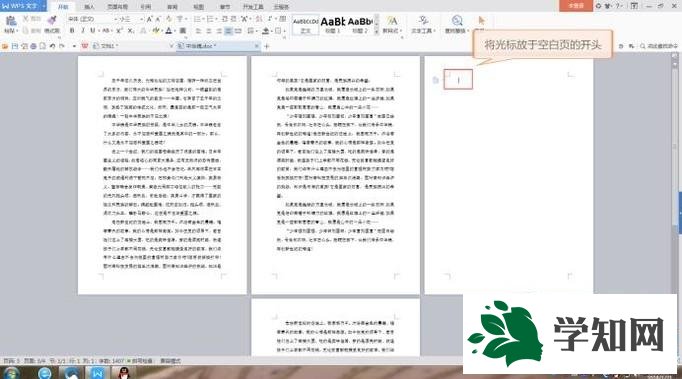This screenshot has height=379, width=682.
Task: Click the text highlight color icon
Action: point(155,31)
